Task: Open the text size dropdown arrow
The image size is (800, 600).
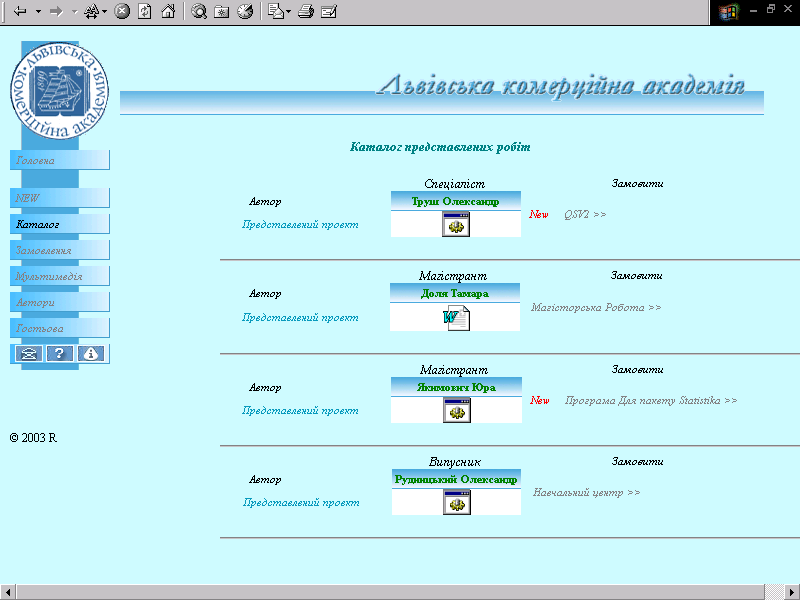Action: pyautogui.click(x=105, y=11)
